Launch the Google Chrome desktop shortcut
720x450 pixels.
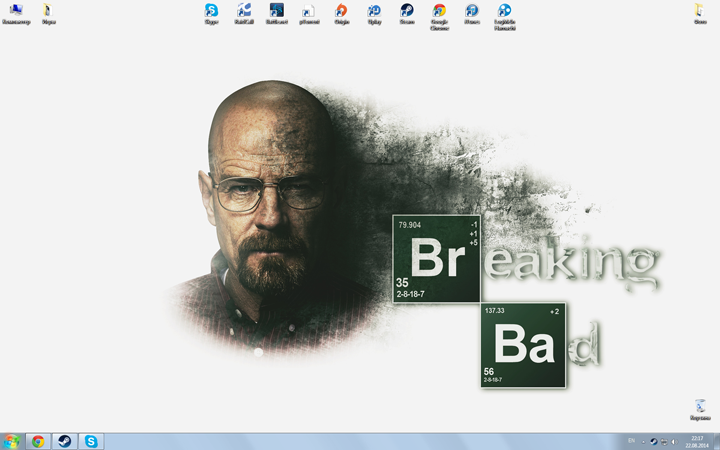(439, 17)
